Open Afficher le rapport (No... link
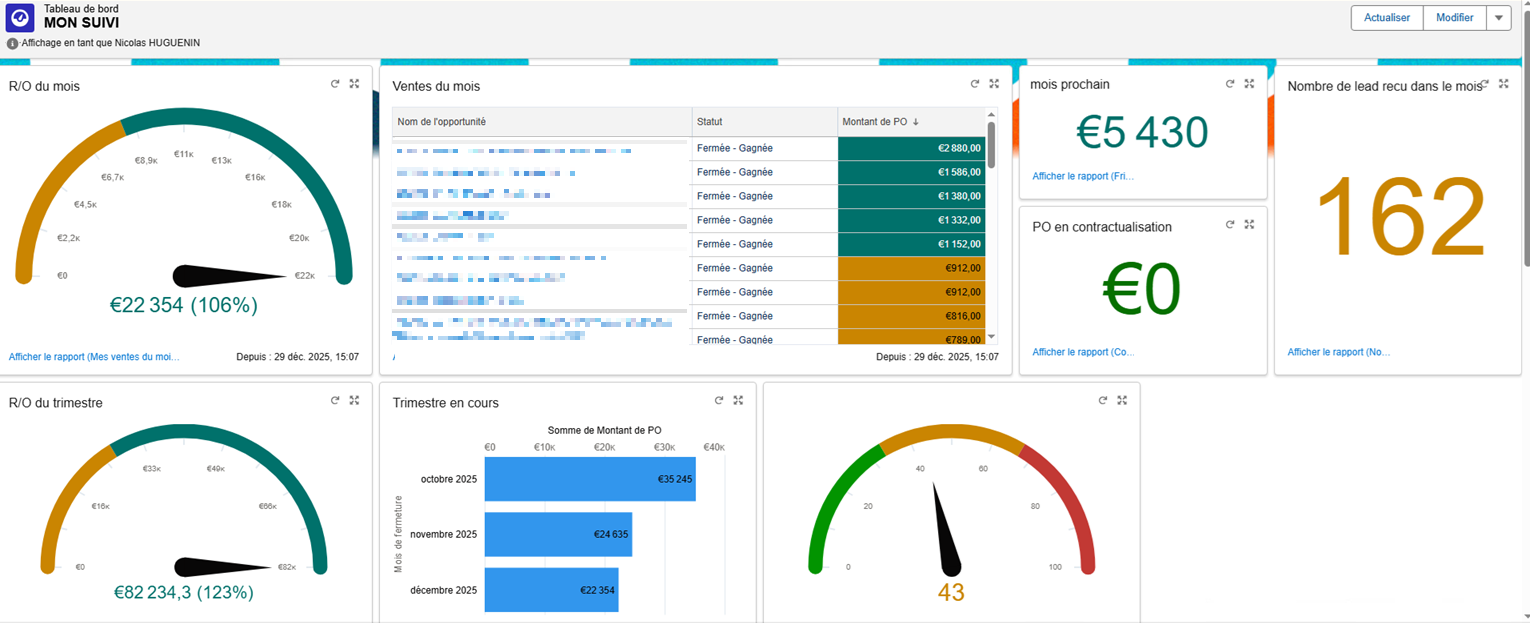This screenshot has width=1530, height=623. (x=1339, y=352)
